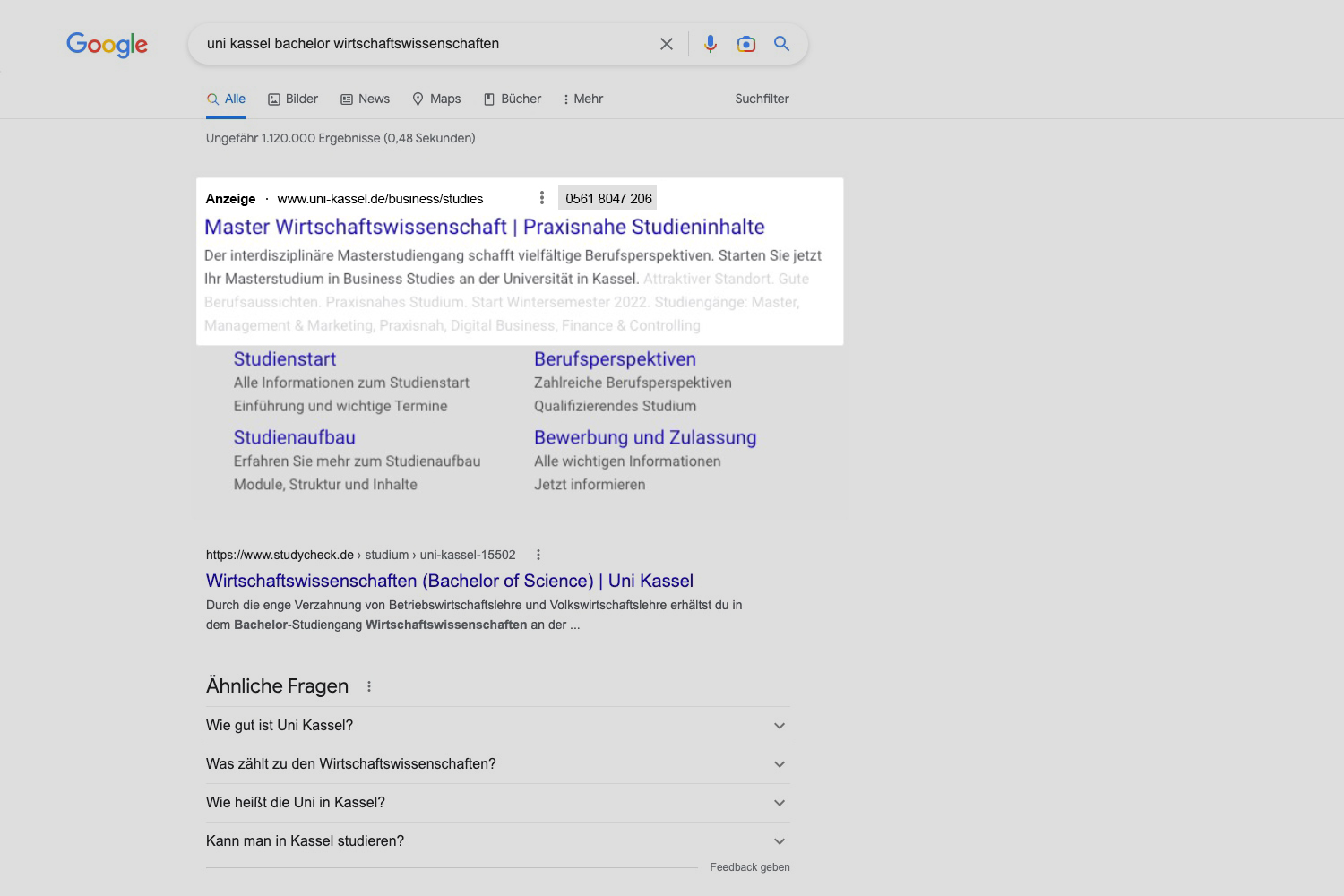
Task: Open the Bewerbung und Zulassung sitelink
Action: [645, 438]
